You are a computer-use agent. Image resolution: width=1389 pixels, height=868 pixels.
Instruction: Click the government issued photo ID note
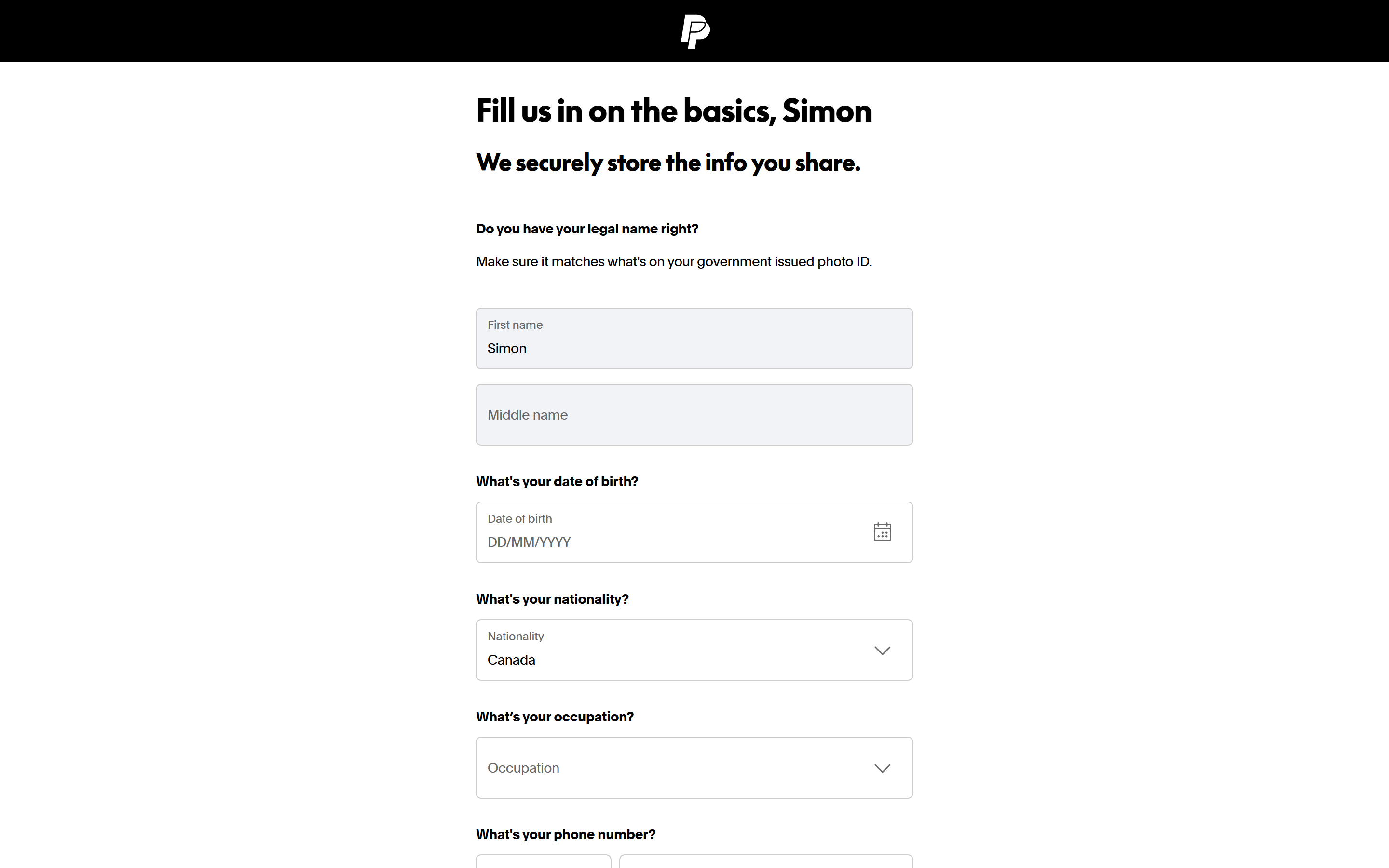click(674, 262)
